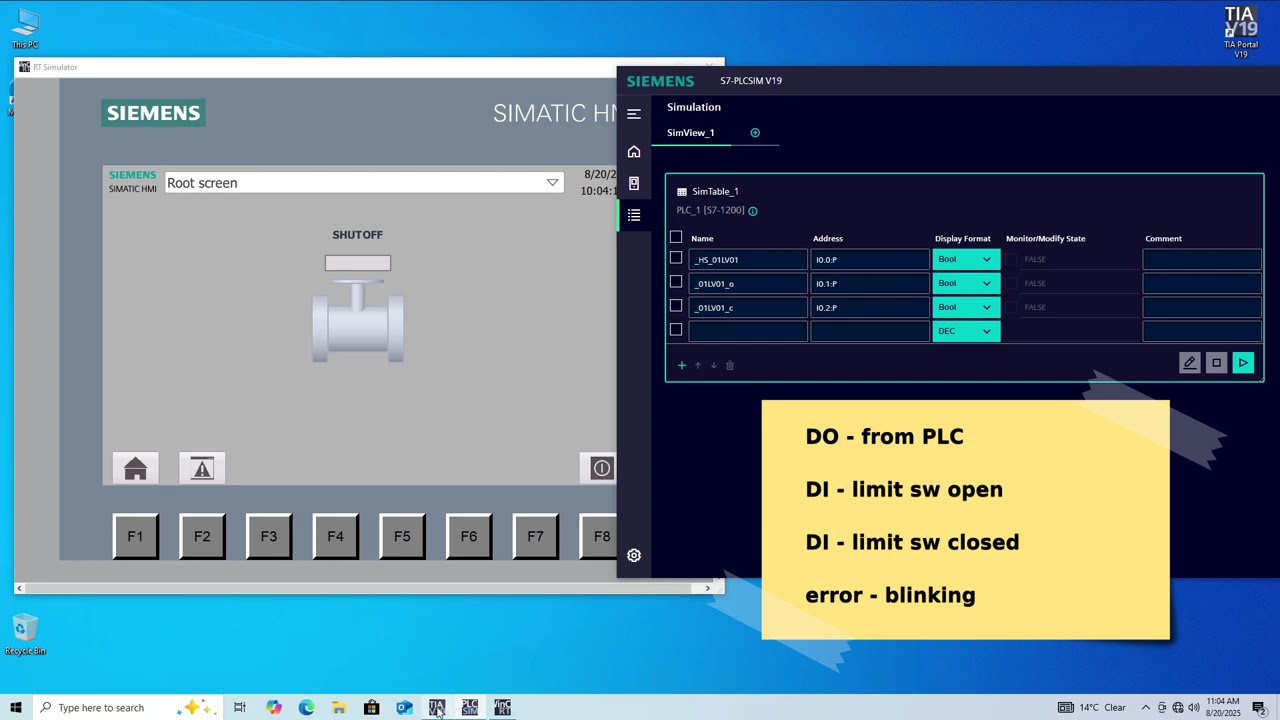Add a new SimView tab

[755, 133]
